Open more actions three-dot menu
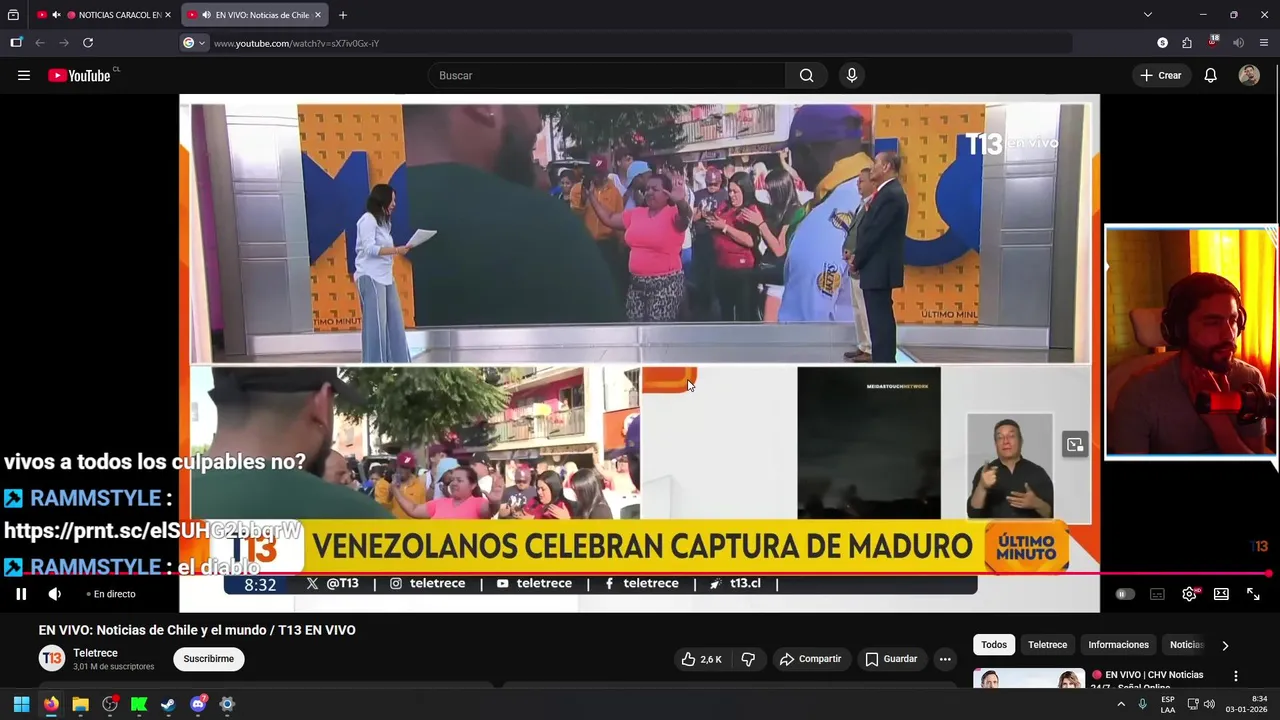The width and height of the screenshot is (1280, 720). 945,659
